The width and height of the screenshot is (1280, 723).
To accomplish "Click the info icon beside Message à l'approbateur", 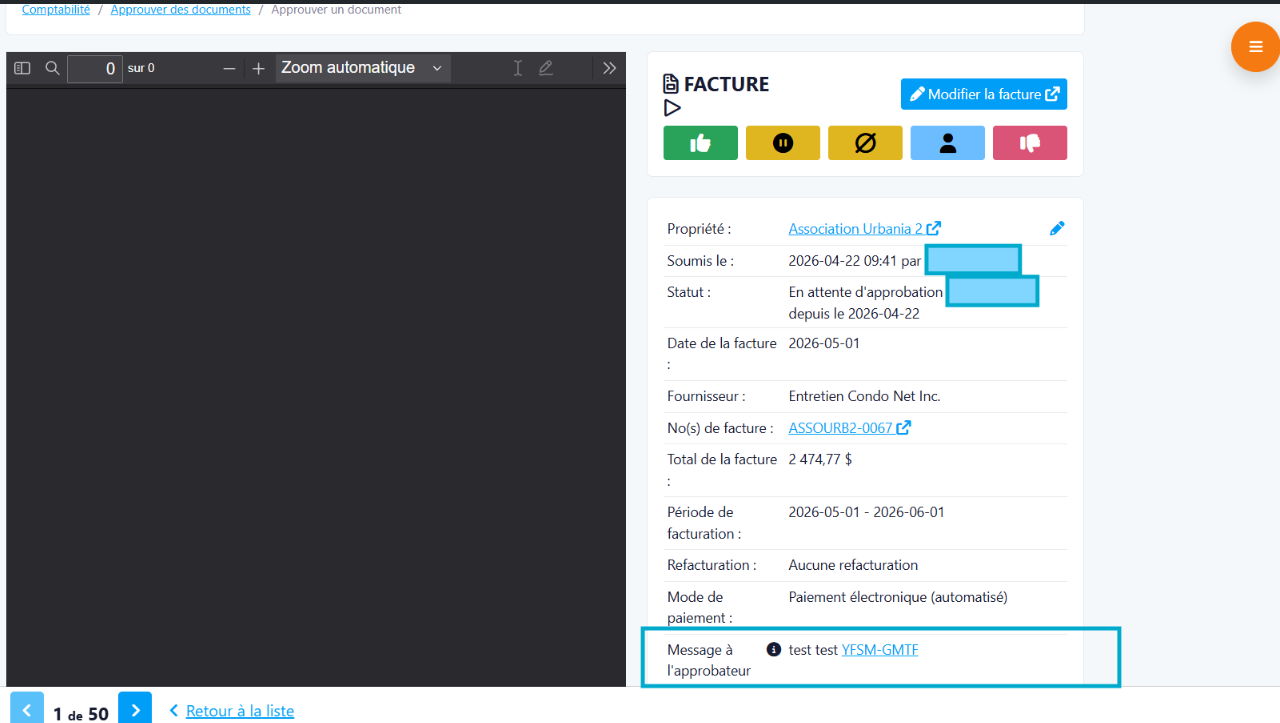I will tap(773, 649).
